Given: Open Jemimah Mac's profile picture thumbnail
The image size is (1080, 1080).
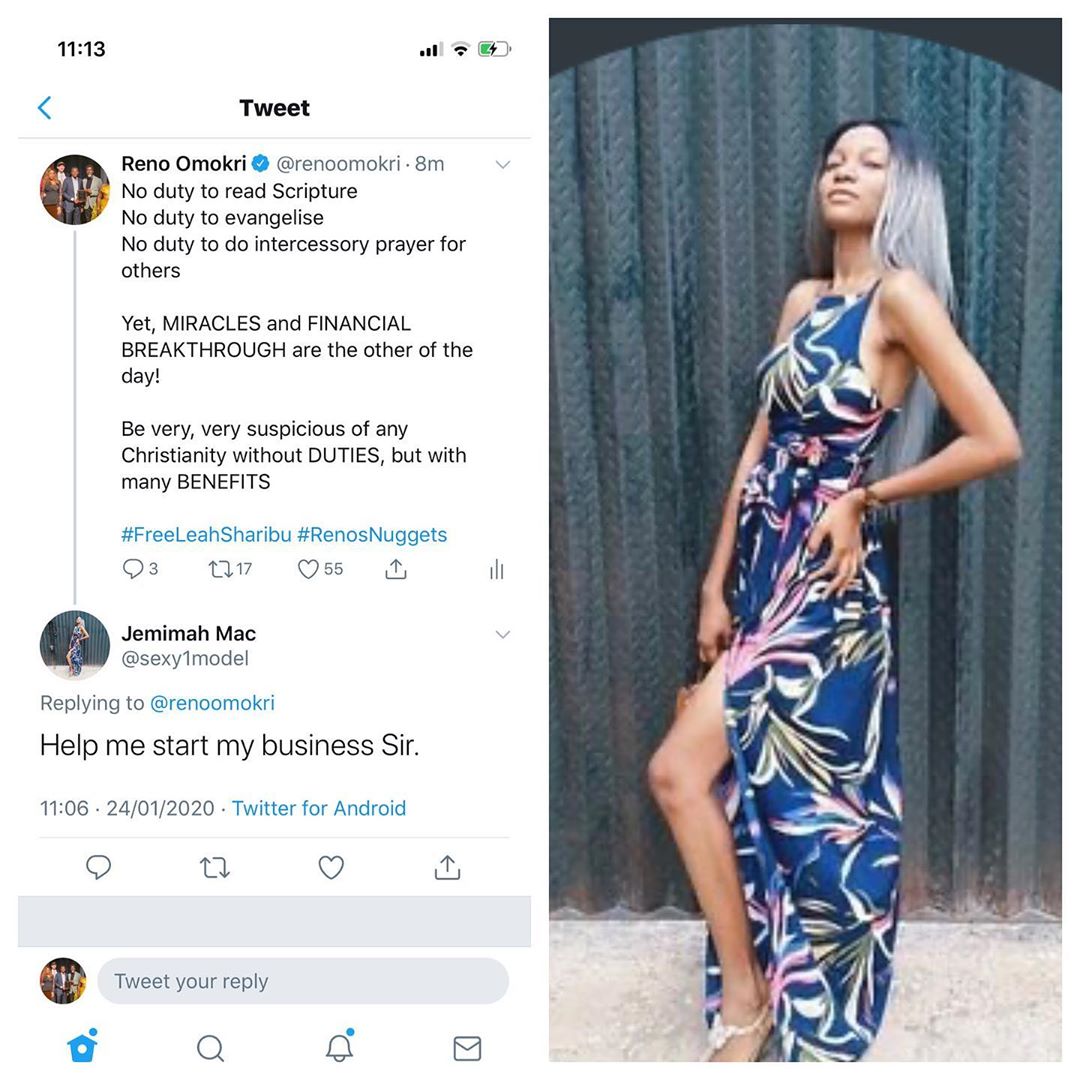Looking at the screenshot, I should 74,645.
